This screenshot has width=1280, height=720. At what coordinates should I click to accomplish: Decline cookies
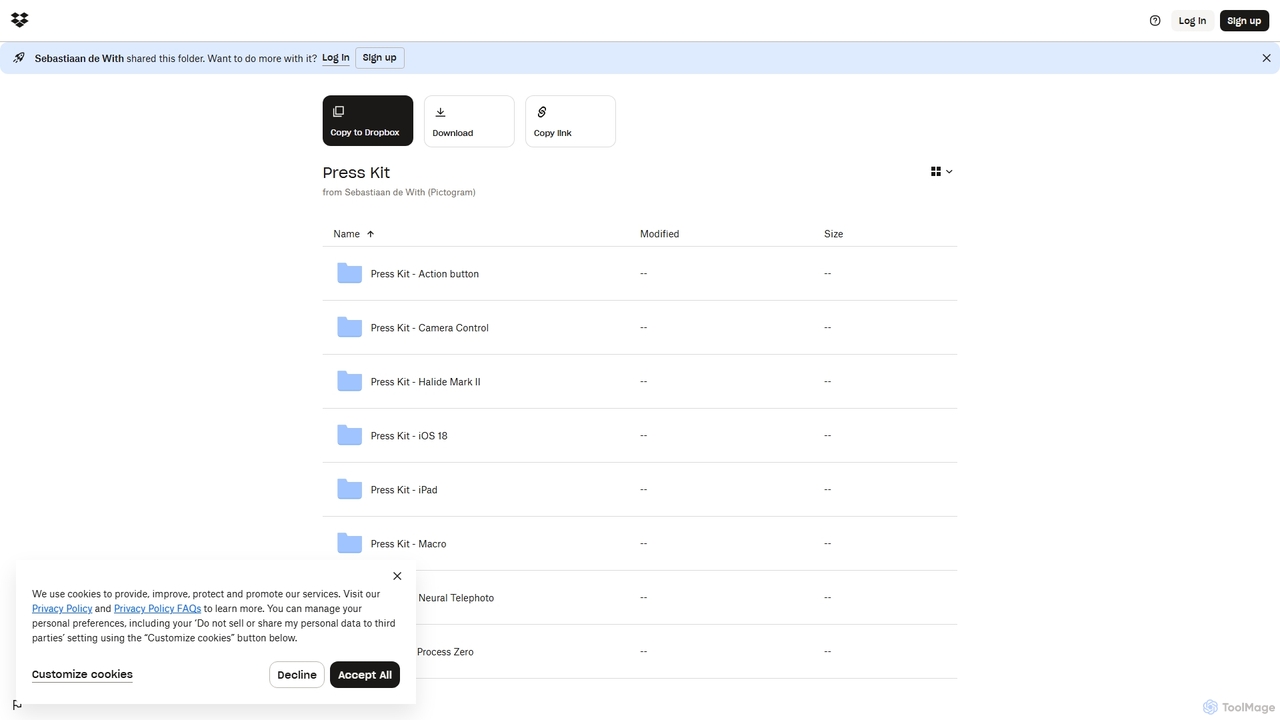tap(297, 675)
